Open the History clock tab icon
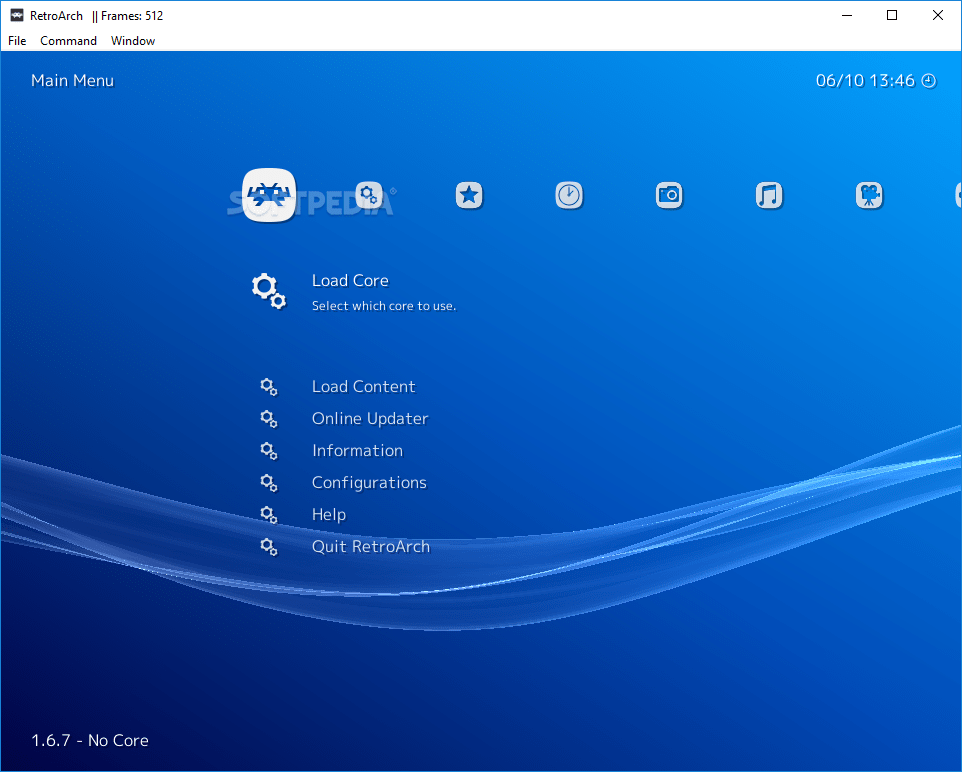The image size is (962, 772). 569,196
